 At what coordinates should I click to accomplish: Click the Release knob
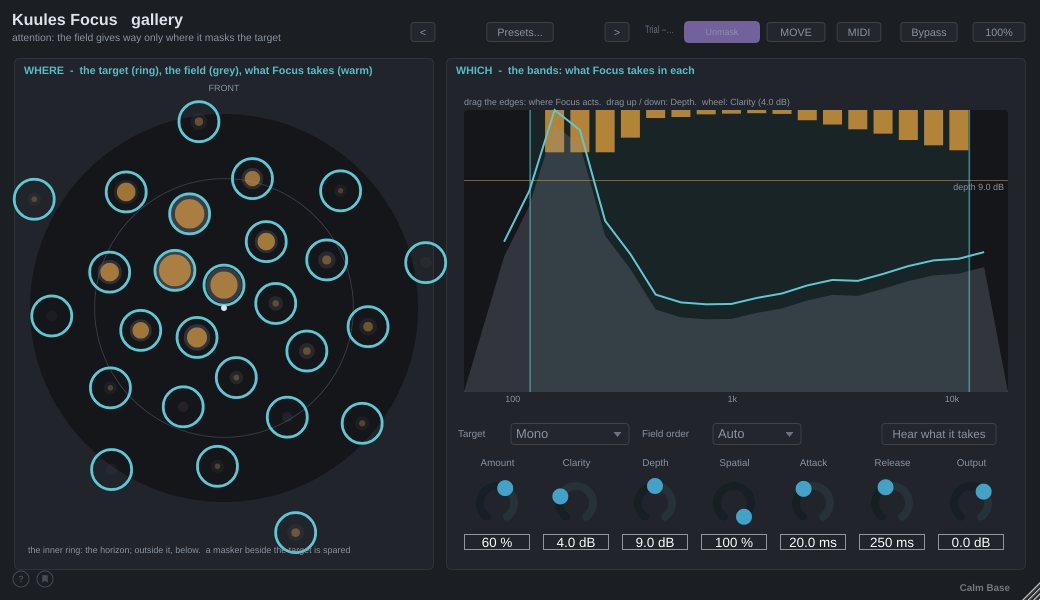(892, 502)
